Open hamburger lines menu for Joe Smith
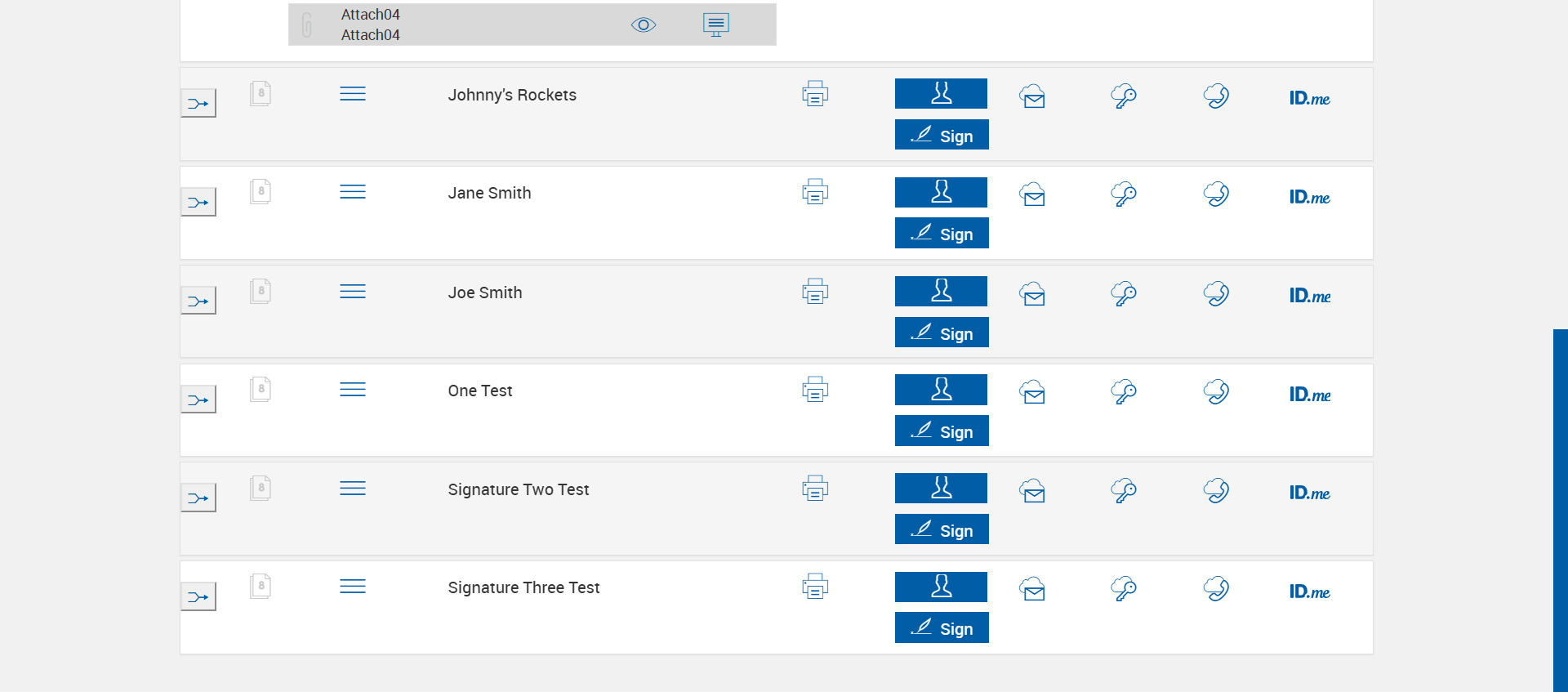 coord(353,292)
